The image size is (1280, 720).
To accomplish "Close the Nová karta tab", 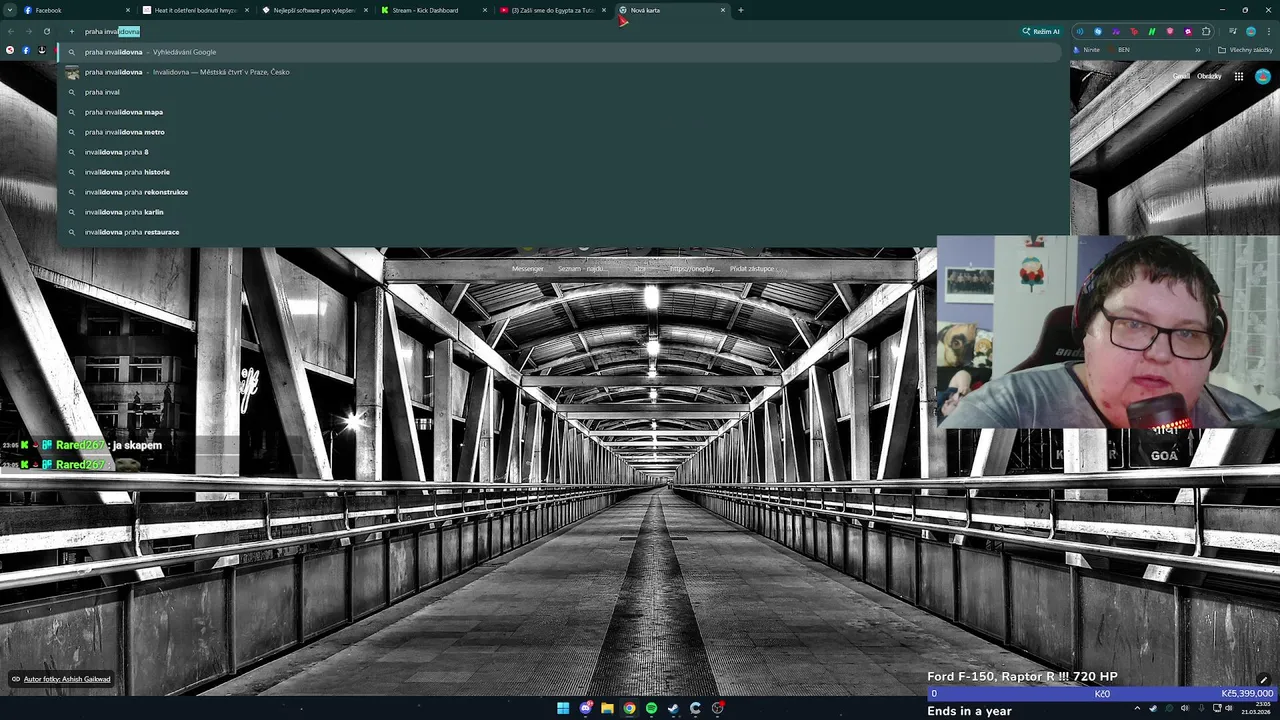I will point(722,10).
